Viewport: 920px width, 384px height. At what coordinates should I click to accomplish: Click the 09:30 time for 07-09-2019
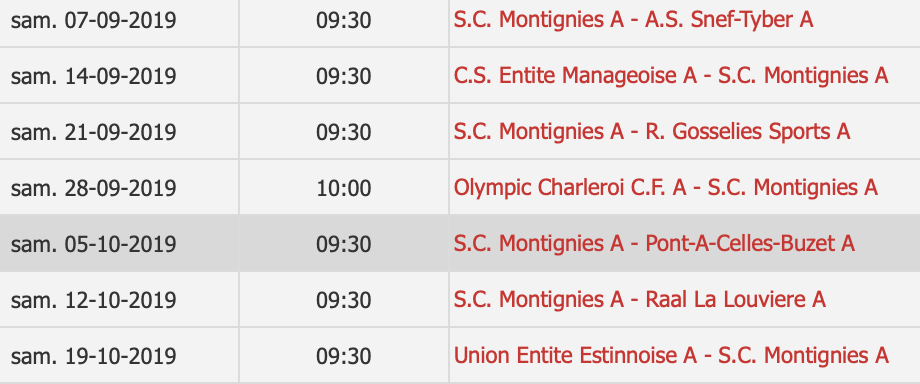pos(344,21)
